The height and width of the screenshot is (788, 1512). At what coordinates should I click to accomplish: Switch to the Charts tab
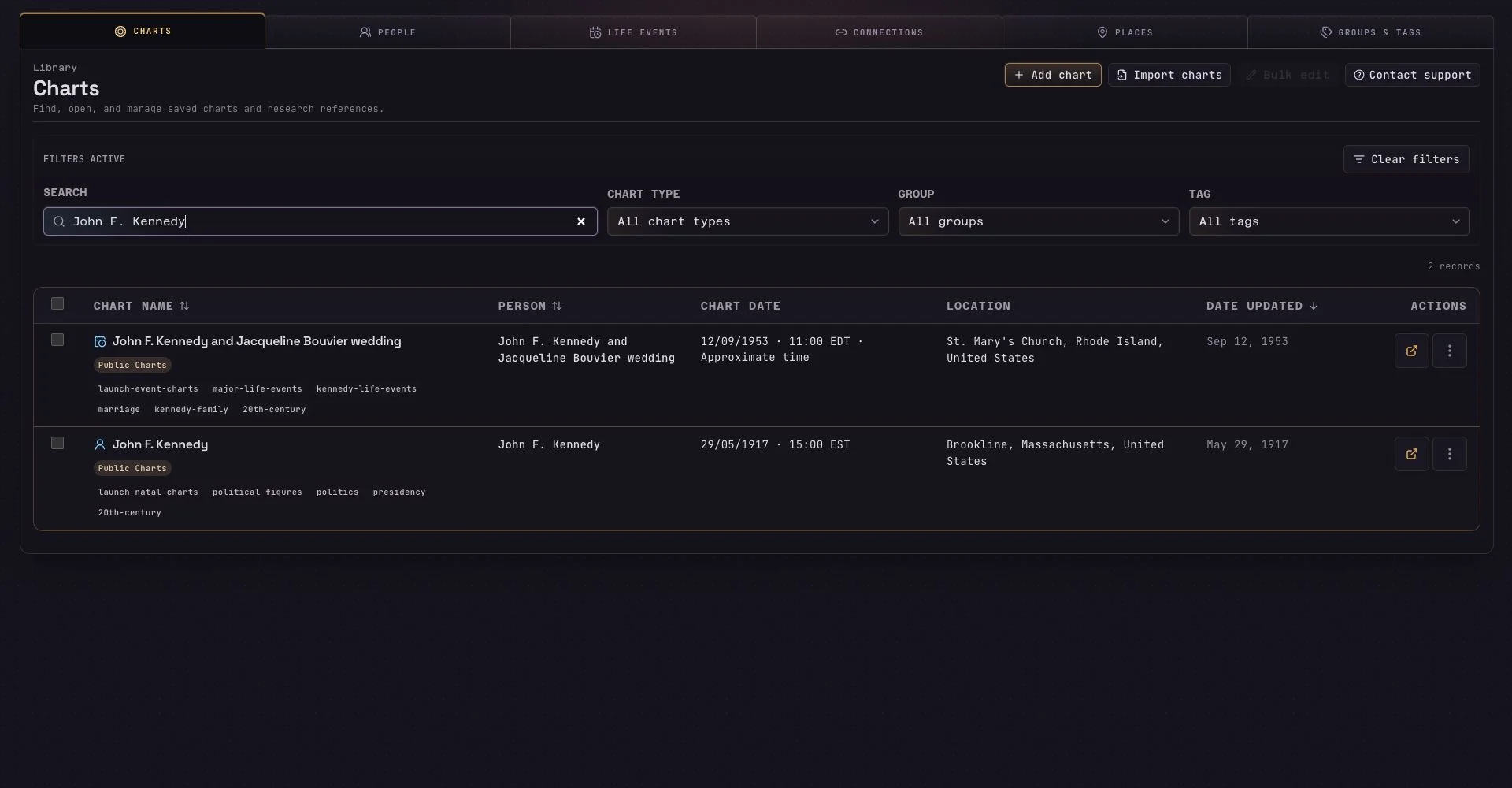(143, 31)
